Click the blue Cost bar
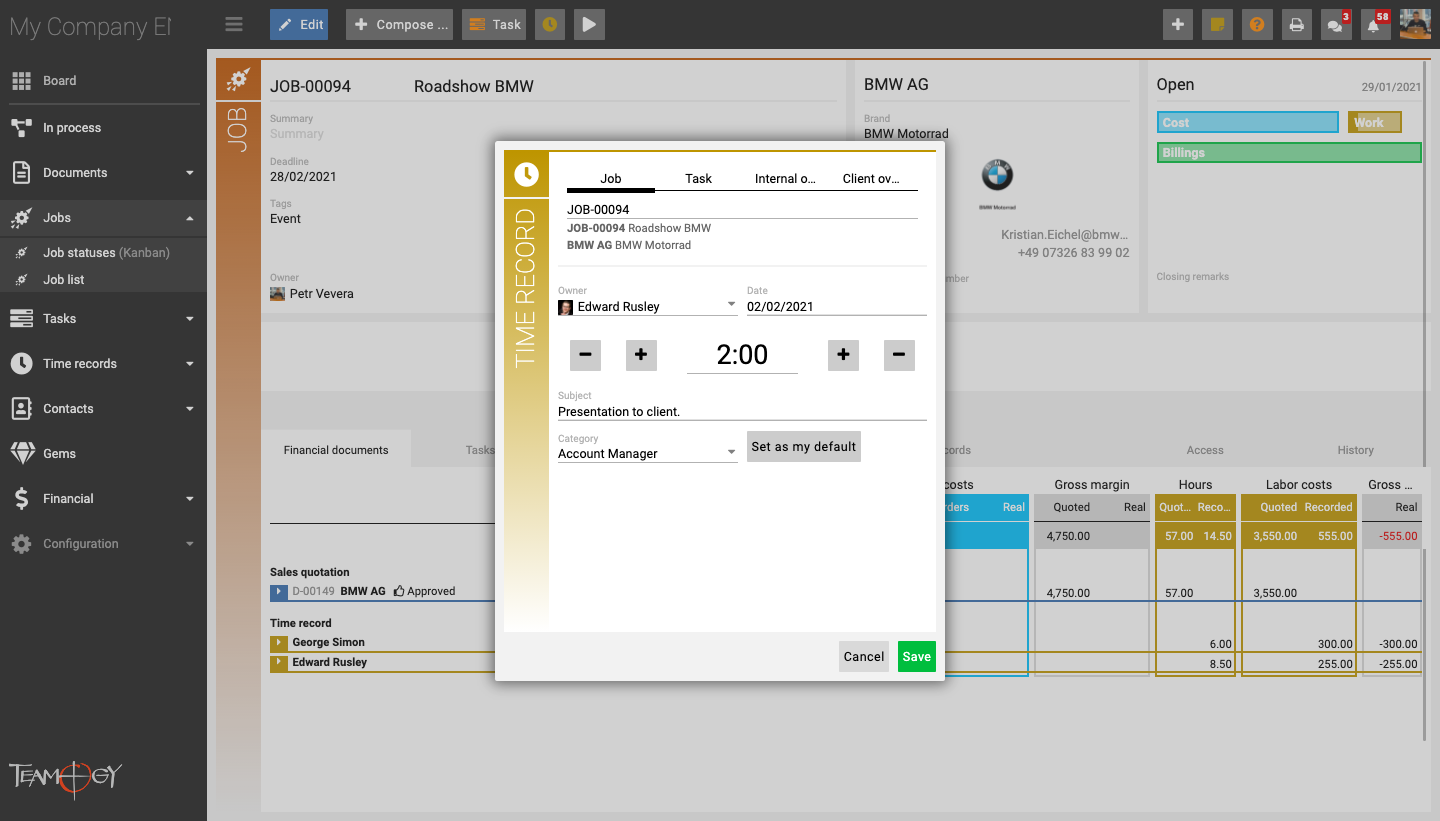 (1248, 122)
